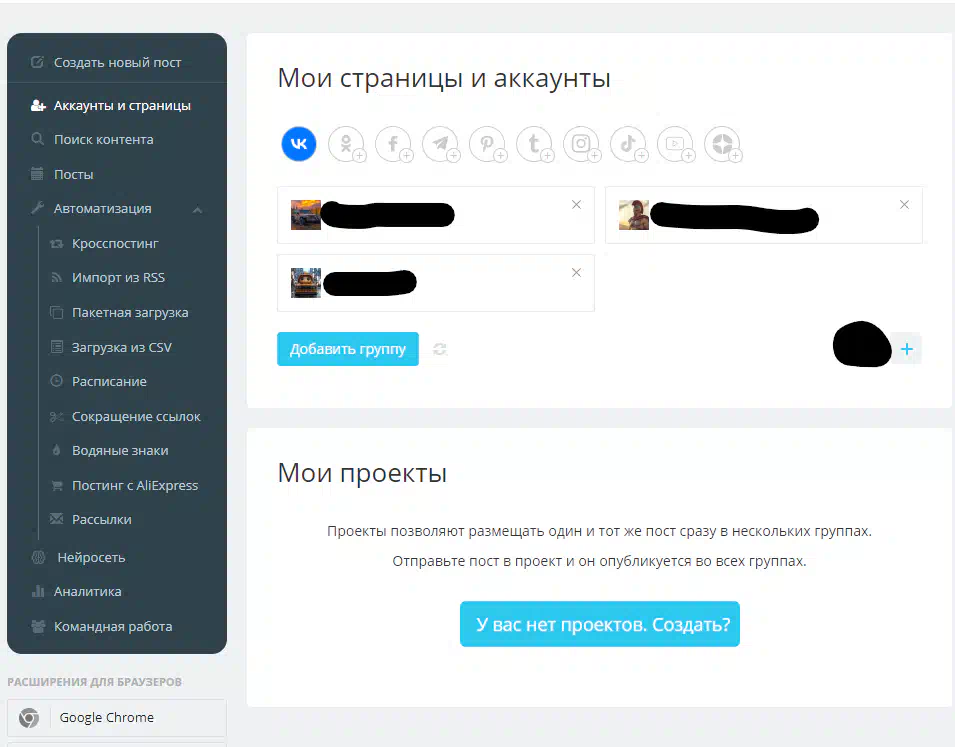Click the RSS icon beside Импорт из RSS
955x747 pixels.
[x=56, y=278]
